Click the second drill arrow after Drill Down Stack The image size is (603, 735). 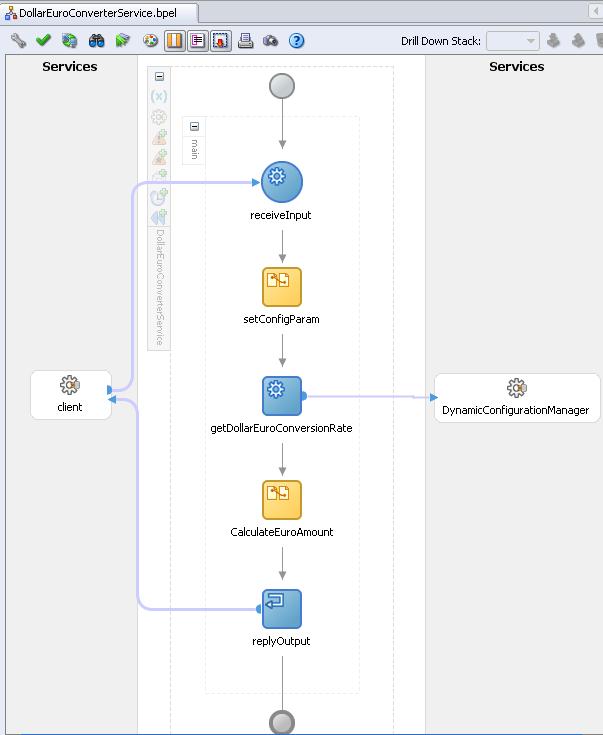click(x=578, y=40)
